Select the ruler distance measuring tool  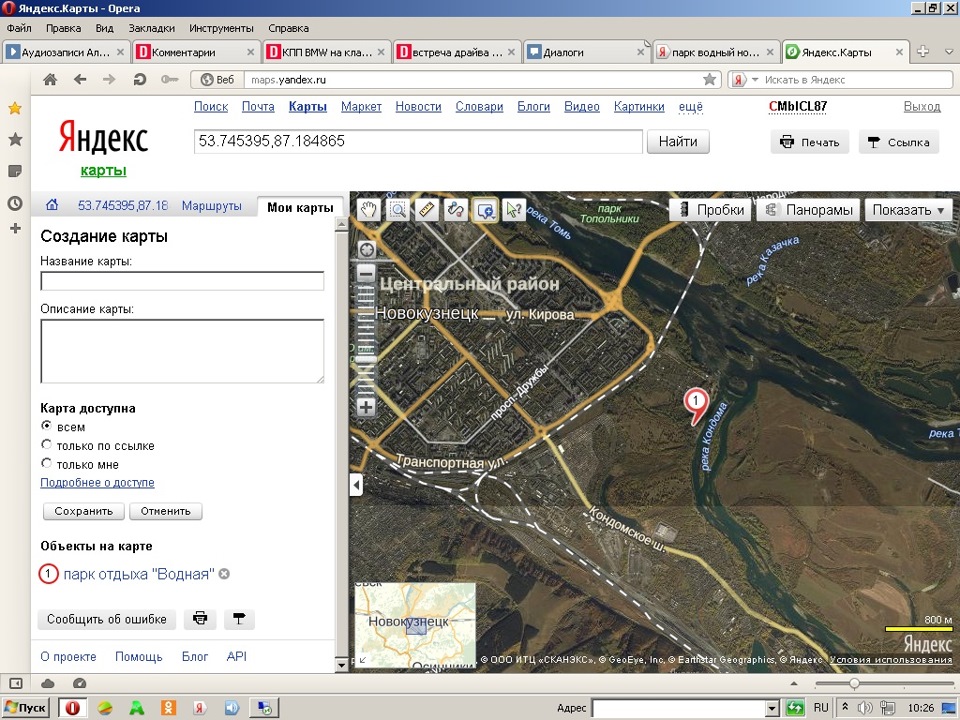click(427, 209)
